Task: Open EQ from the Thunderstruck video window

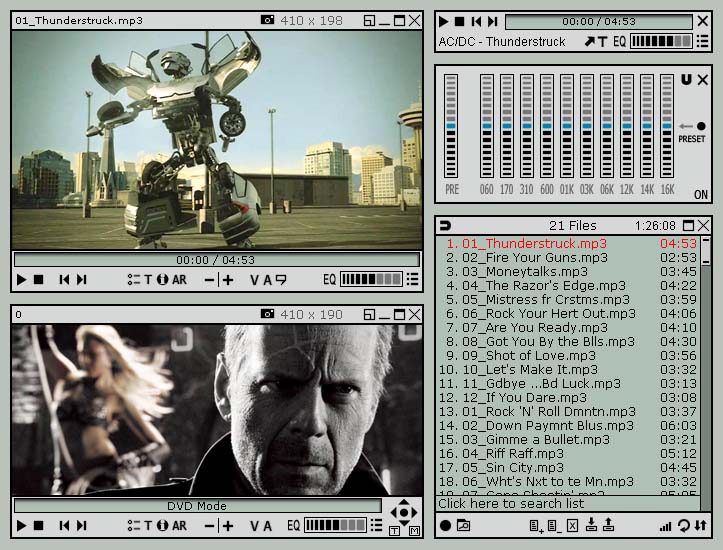Action: tap(329, 279)
